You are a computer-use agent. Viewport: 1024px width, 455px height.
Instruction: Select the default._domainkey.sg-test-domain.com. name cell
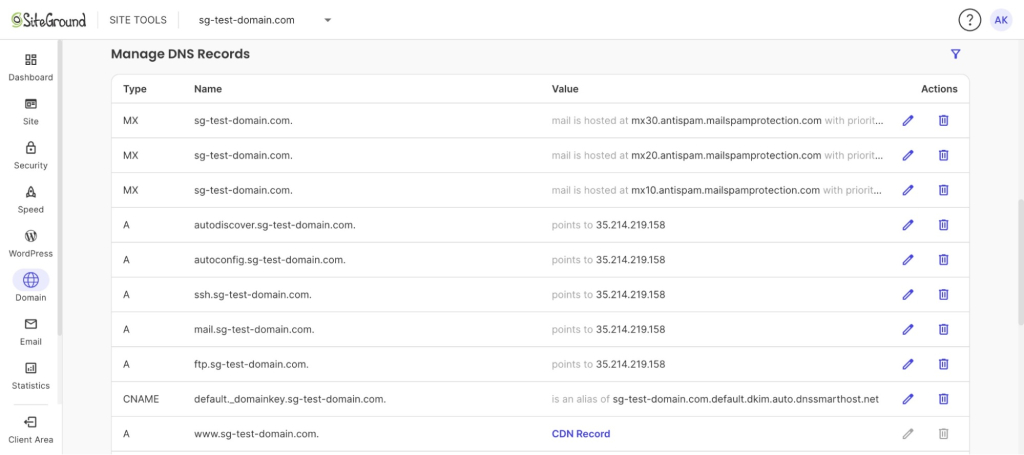pos(290,399)
